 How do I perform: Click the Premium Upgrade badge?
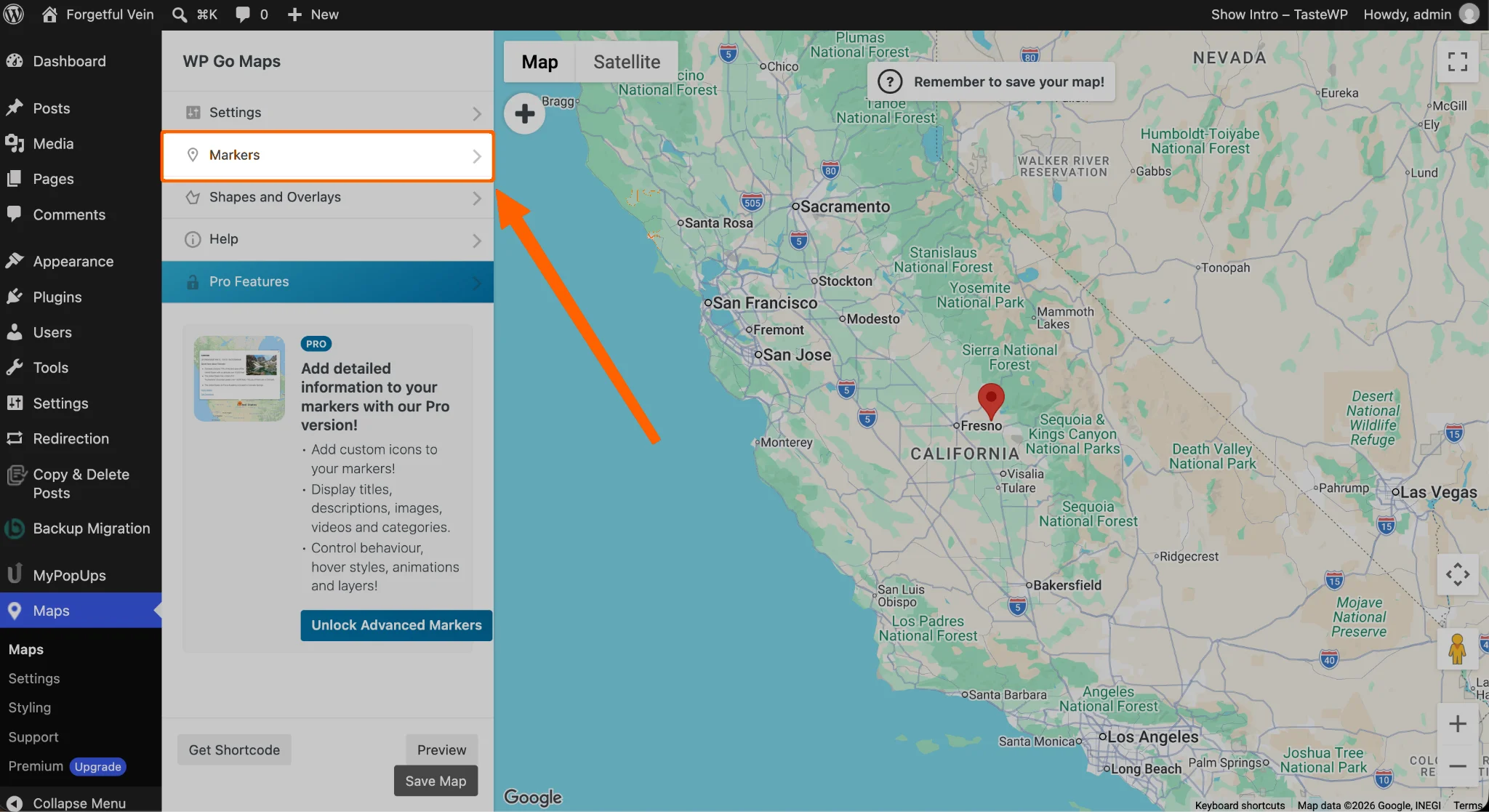click(x=98, y=767)
